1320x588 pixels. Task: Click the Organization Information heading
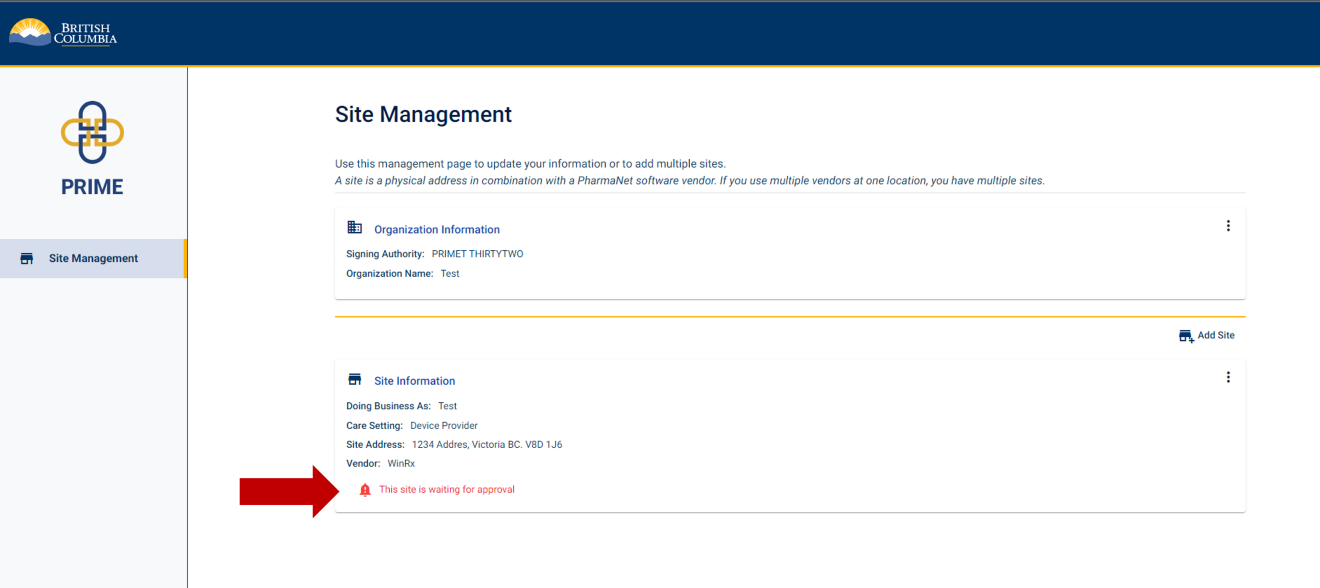(x=437, y=229)
